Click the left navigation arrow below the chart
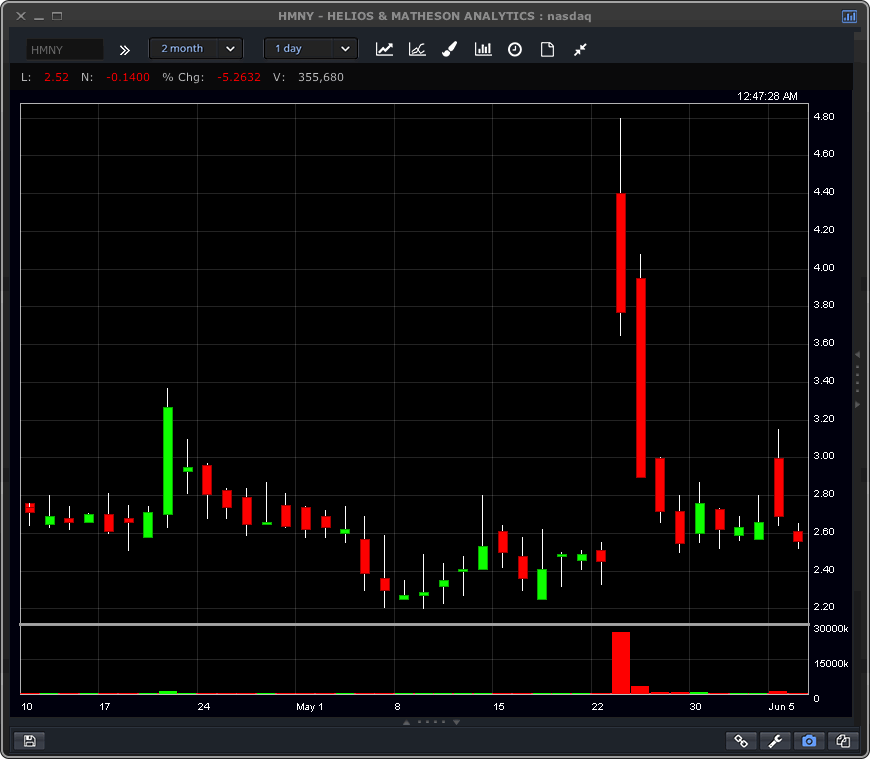 (406, 721)
